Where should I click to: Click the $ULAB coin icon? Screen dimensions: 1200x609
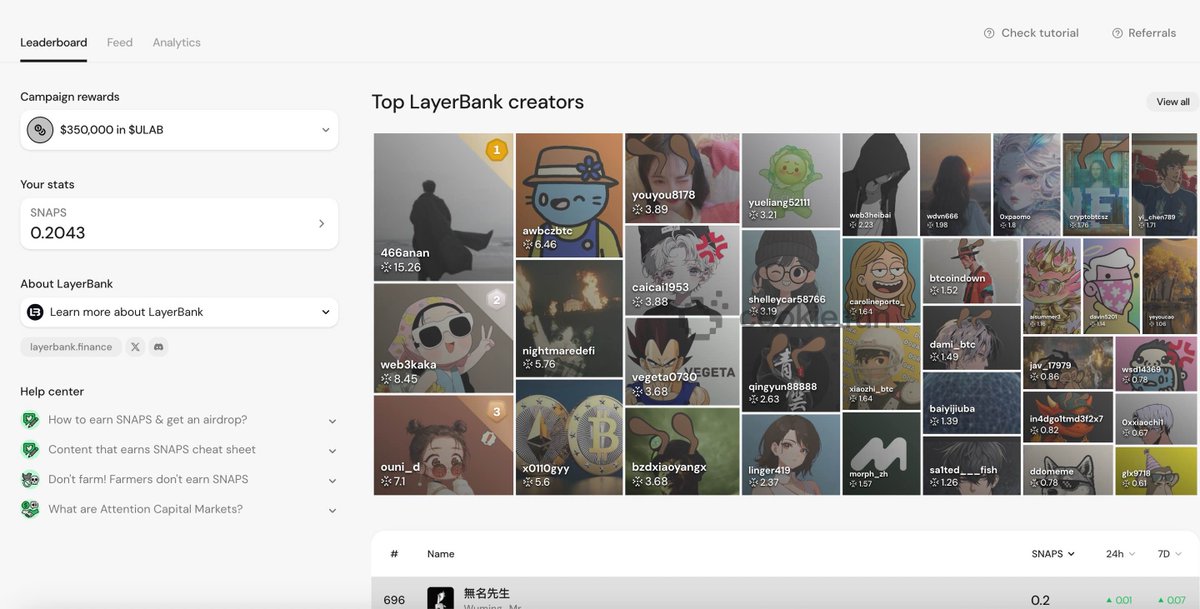coord(40,130)
